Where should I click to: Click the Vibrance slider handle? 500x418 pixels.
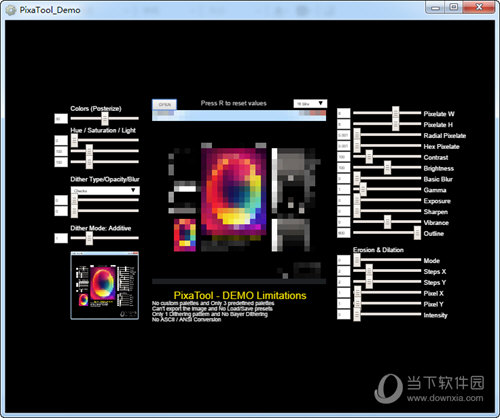pos(387,222)
